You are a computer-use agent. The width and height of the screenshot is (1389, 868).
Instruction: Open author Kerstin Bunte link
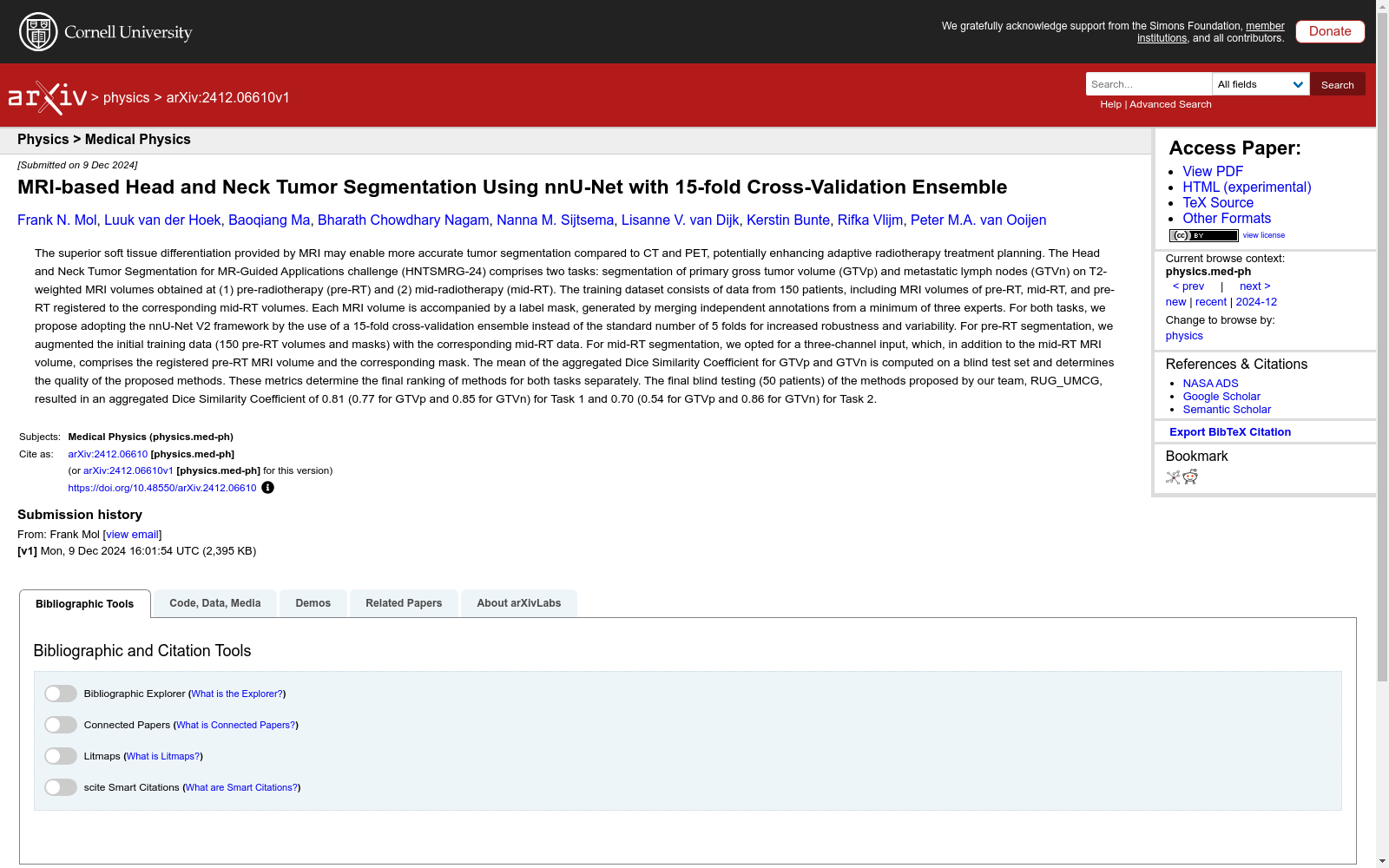pos(788,220)
